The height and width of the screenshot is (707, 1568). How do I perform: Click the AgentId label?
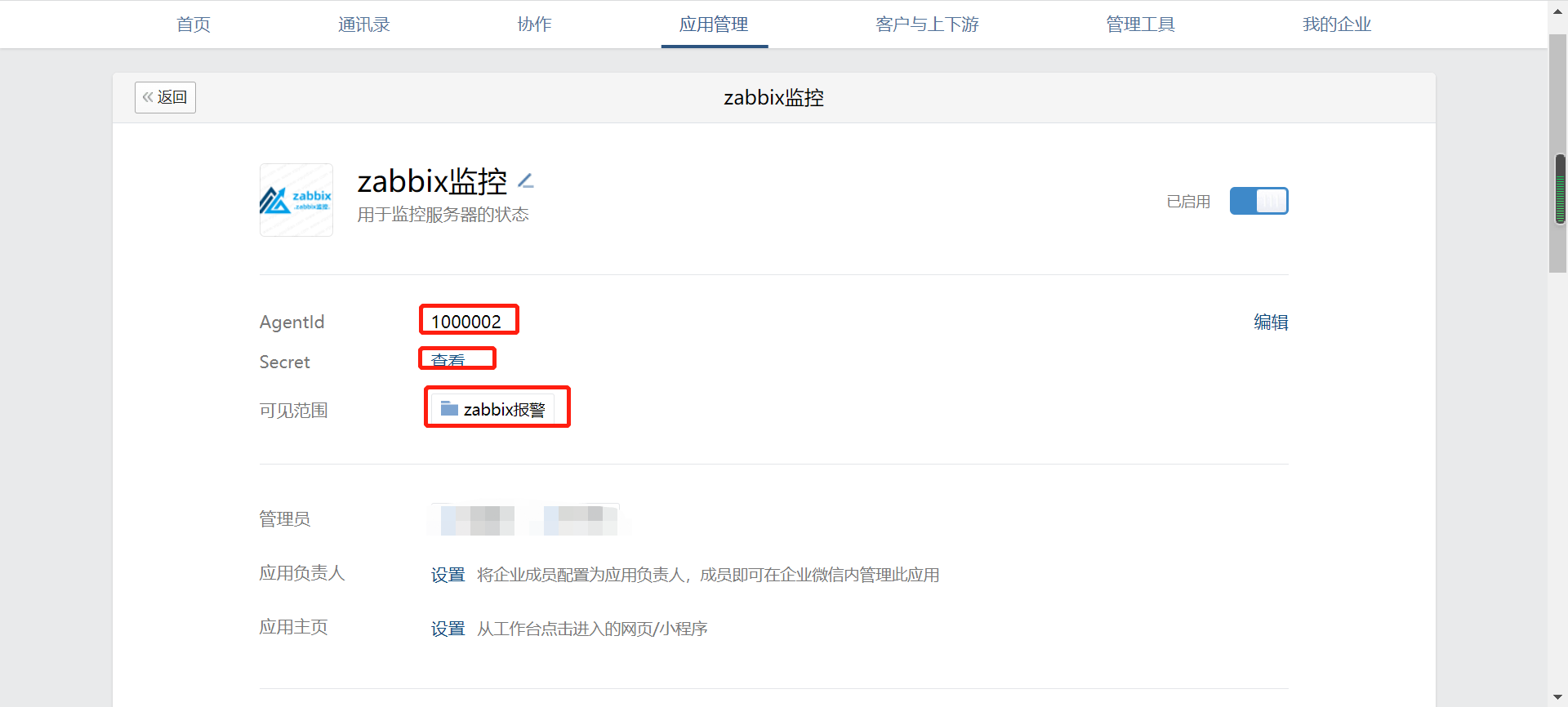point(292,322)
